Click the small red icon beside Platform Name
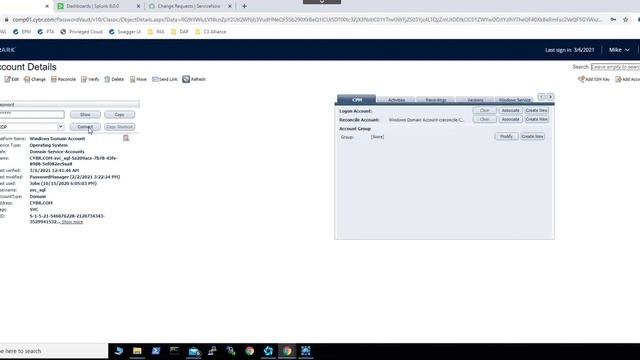 coord(126,138)
